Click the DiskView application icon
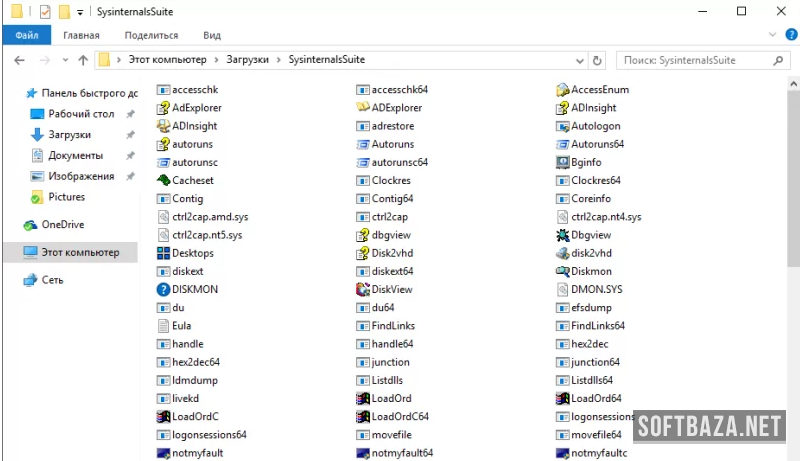This screenshot has height=461, width=800. (365, 289)
